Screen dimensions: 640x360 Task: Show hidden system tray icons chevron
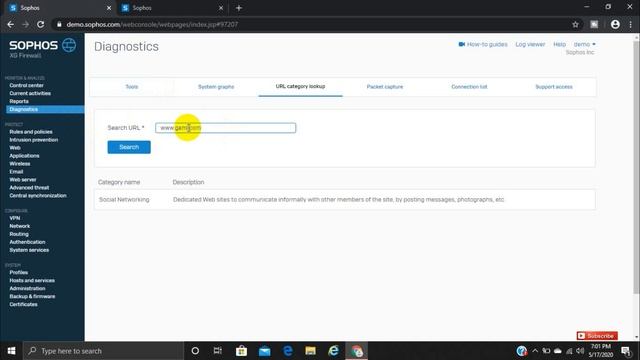coord(535,351)
